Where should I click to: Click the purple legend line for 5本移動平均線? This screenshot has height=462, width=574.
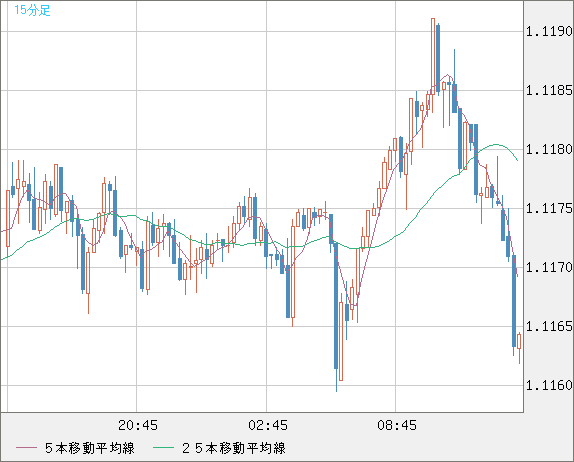pos(26,448)
